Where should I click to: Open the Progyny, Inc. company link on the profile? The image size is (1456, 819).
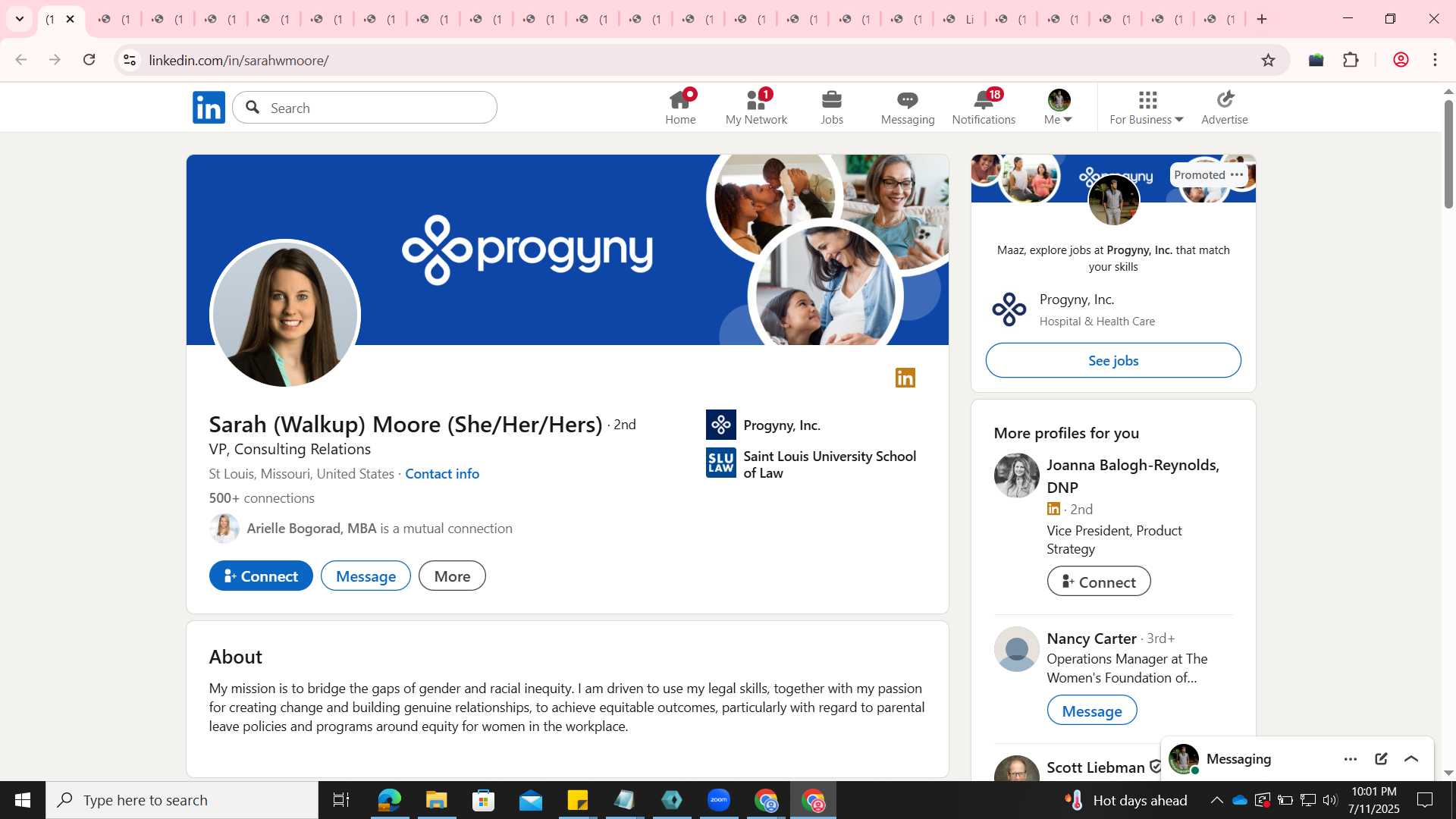[x=763, y=425]
